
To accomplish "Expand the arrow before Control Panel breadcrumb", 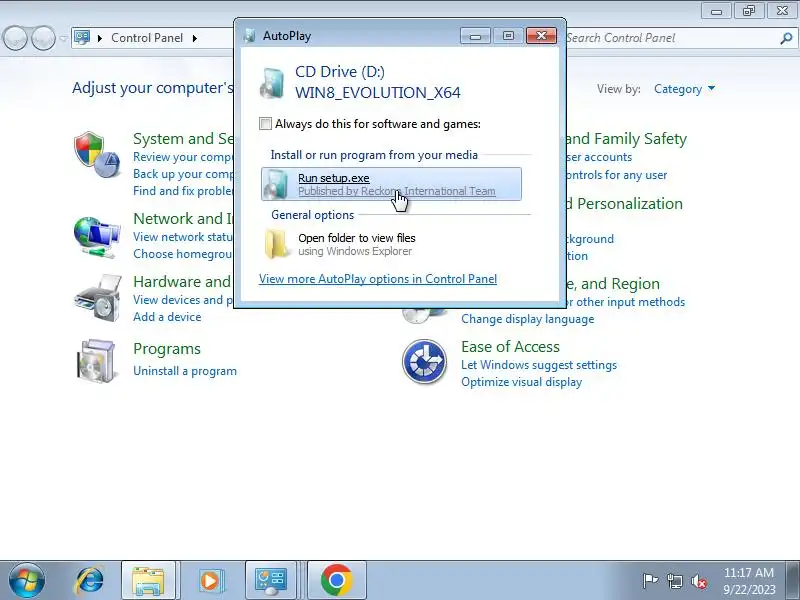I will tap(100, 38).
